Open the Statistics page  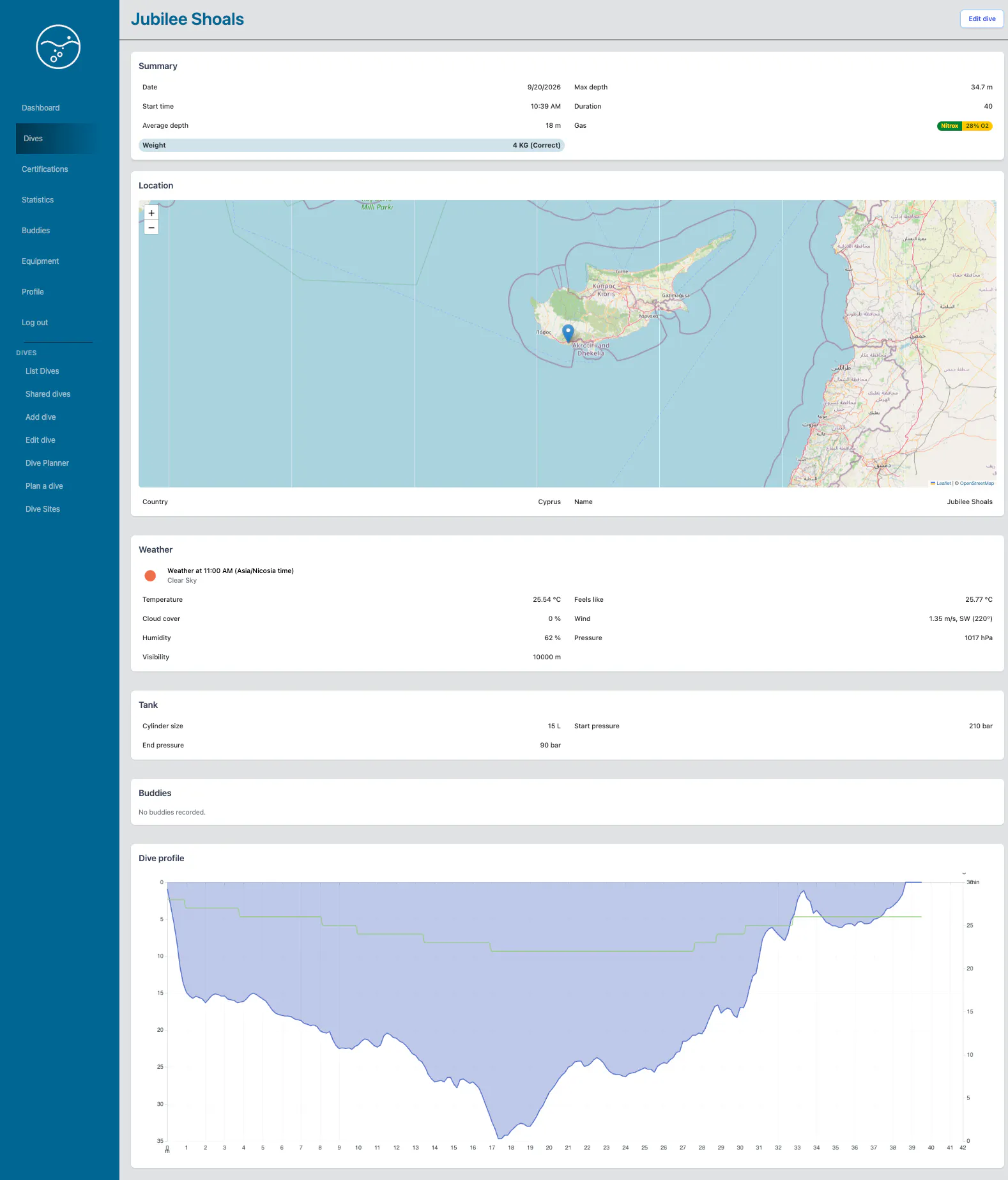click(38, 200)
